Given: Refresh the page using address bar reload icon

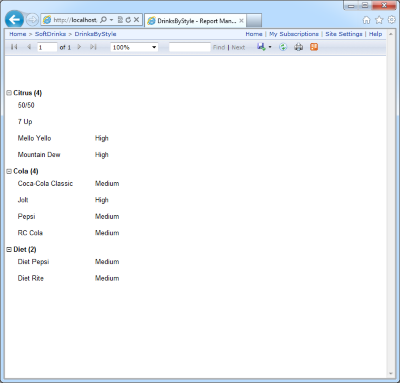Looking at the screenshot, I should coord(128,20).
